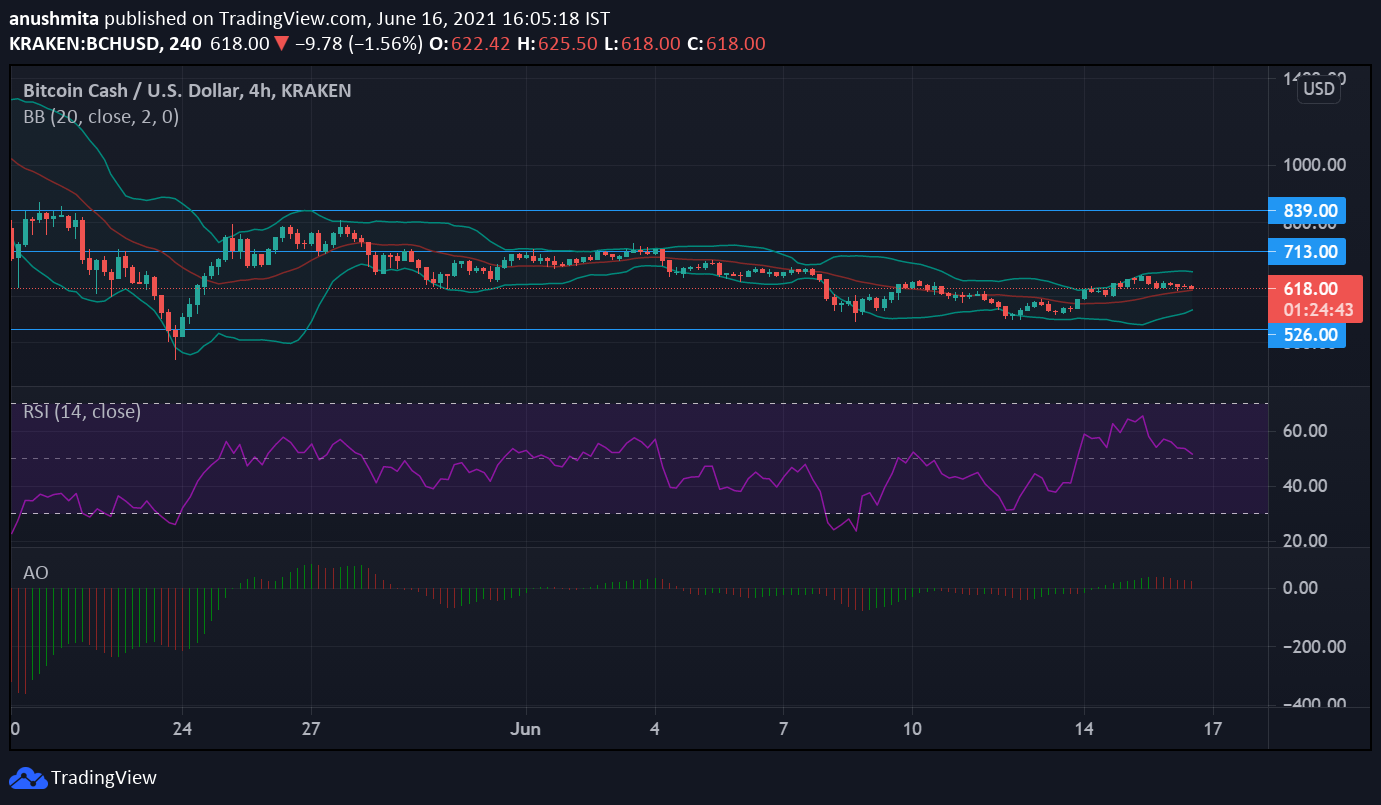Click the close value C:618.00

point(726,43)
